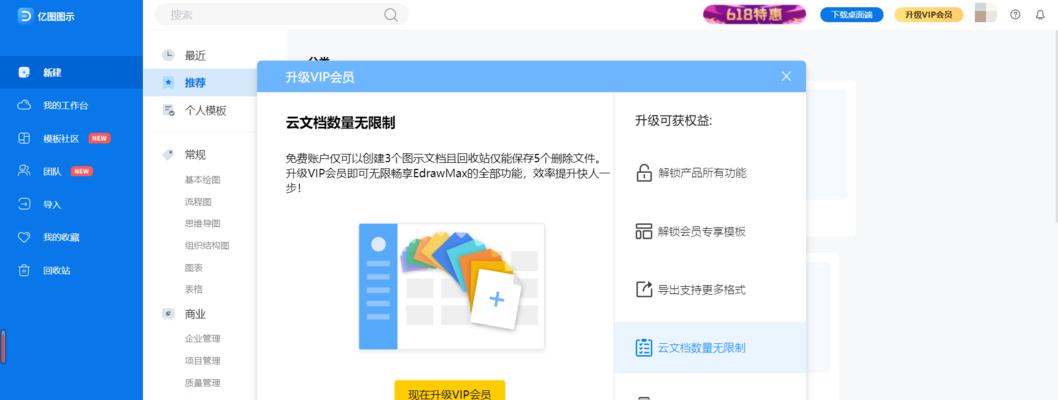The width and height of the screenshot is (1058, 400).
Task: Expand the 商业 category group
Action: 196,314
